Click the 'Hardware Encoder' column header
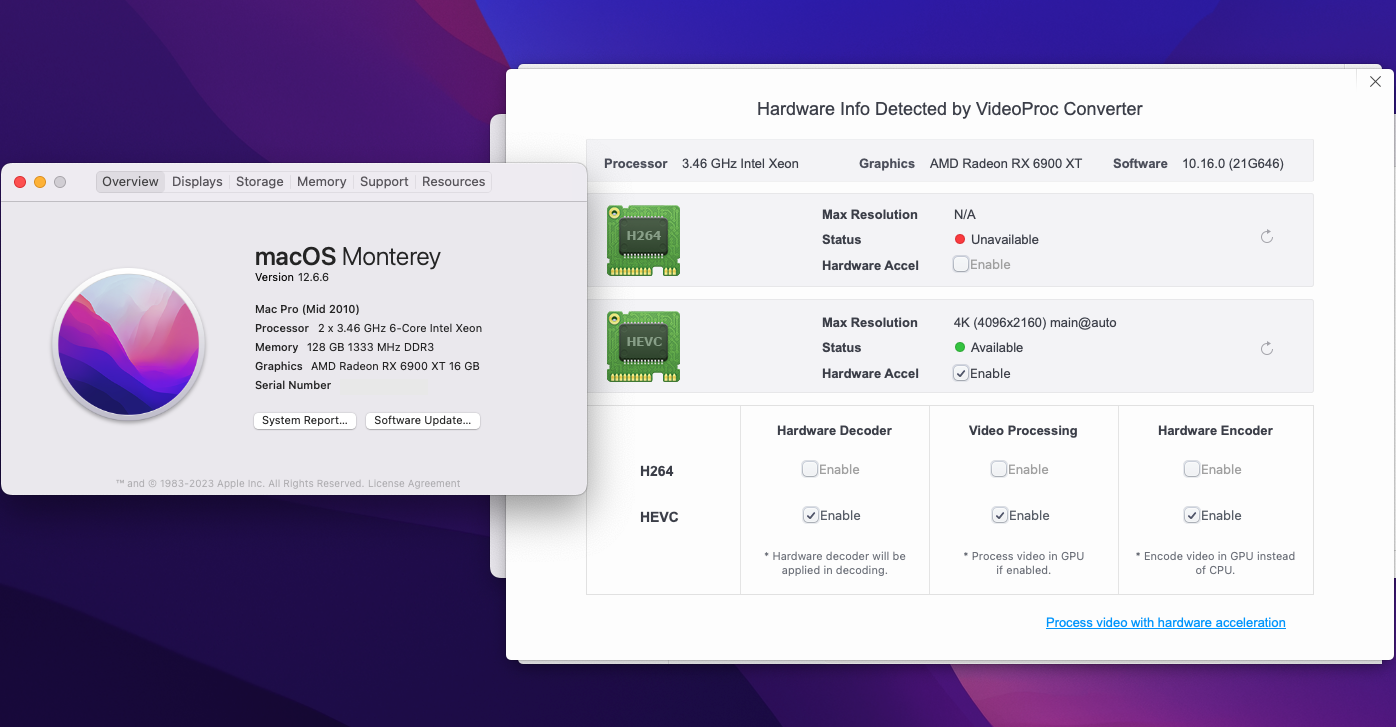 coord(1215,431)
